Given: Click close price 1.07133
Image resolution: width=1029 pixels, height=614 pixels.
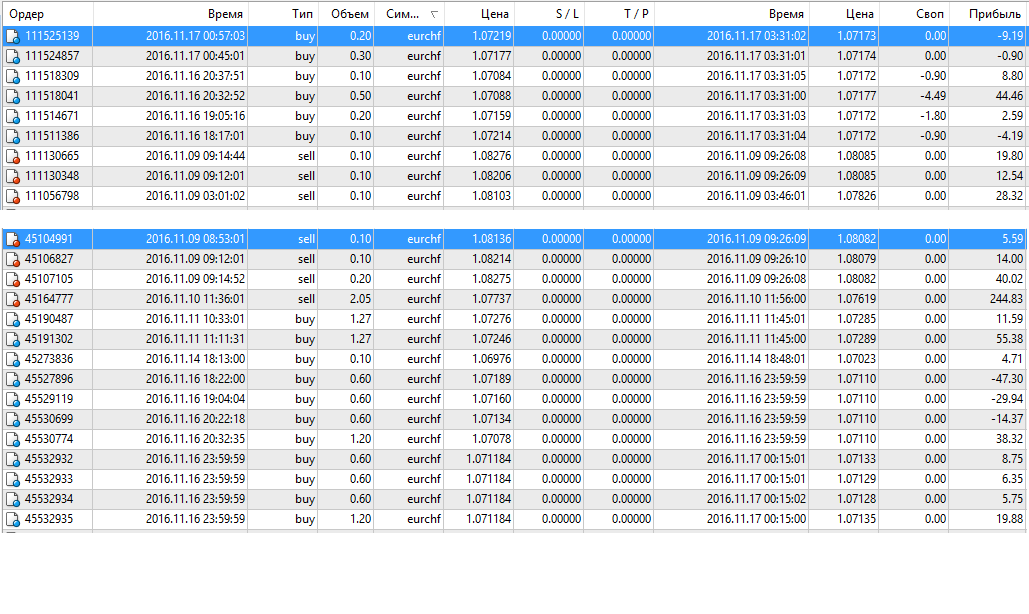Looking at the screenshot, I should tap(856, 459).
